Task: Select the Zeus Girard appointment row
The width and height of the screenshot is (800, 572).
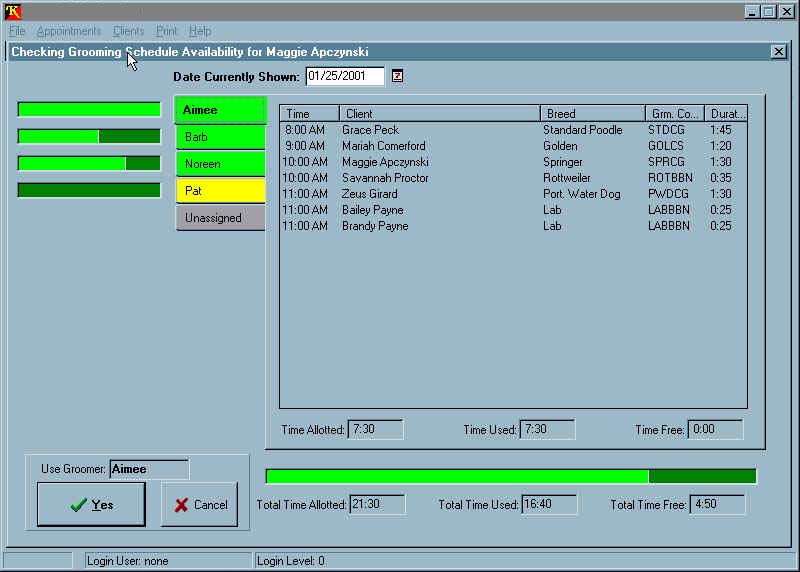Action: coord(513,194)
